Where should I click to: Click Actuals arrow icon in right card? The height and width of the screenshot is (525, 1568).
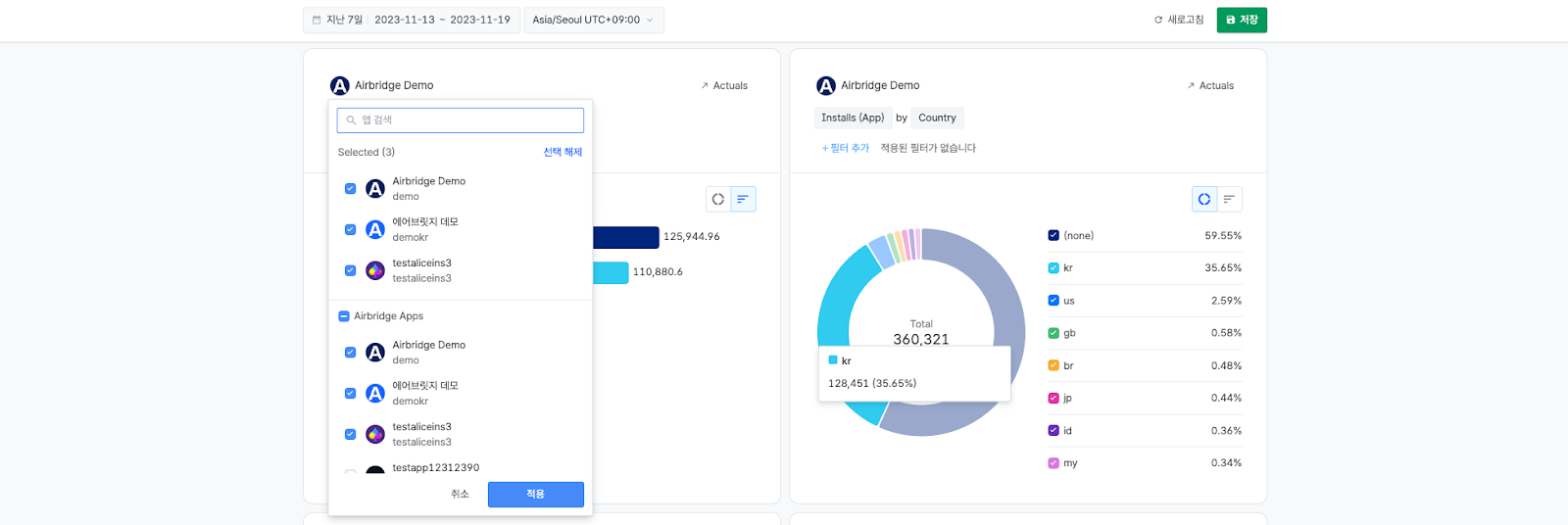click(1191, 86)
